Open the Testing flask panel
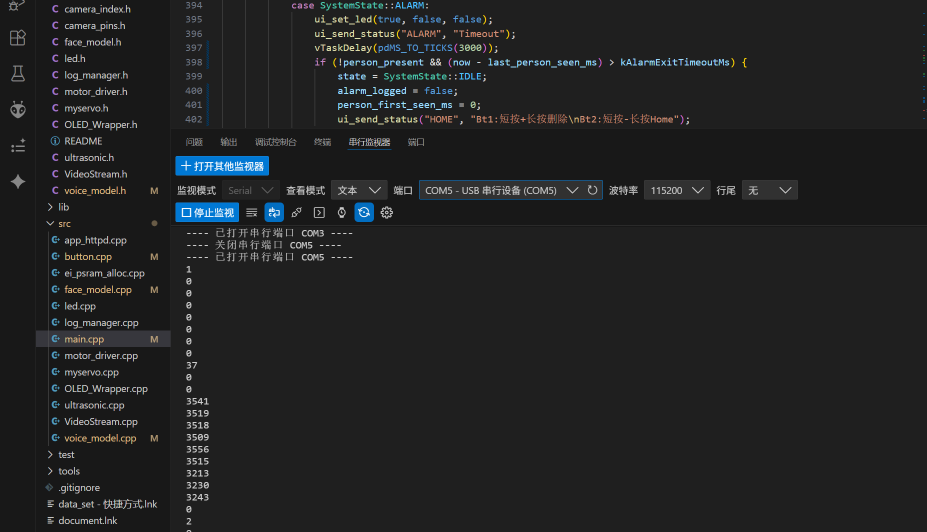 pyautogui.click(x=17, y=74)
